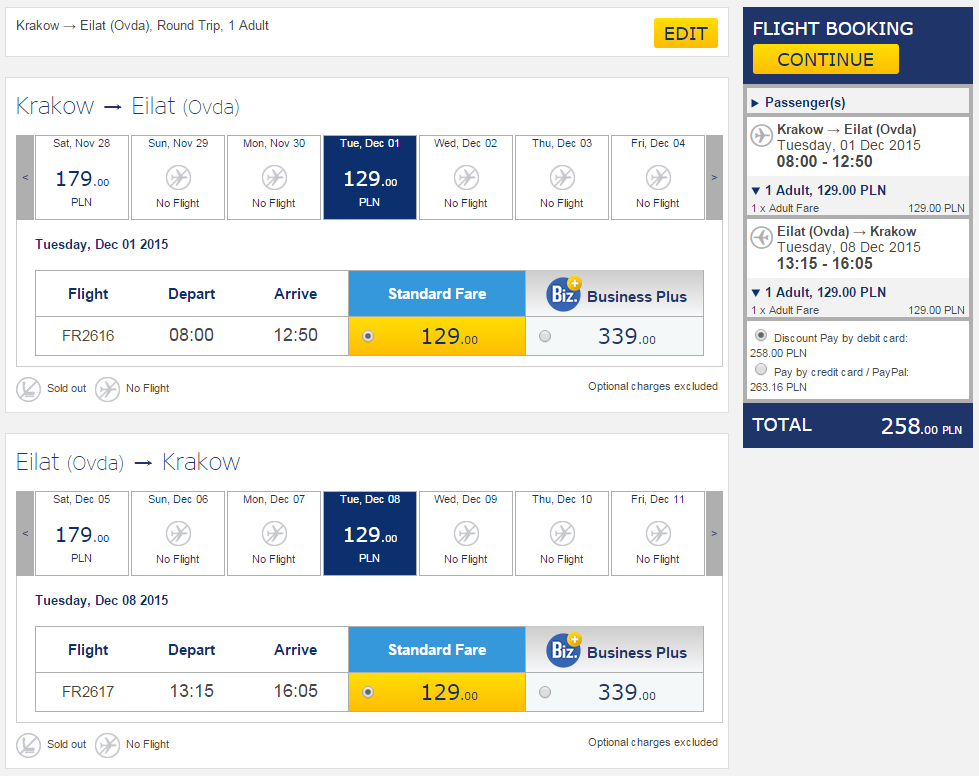Screen dimensions: 979x776
Task: Click the no-flight plane icon for Sun, Nov 29
Action: (x=178, y=177)
